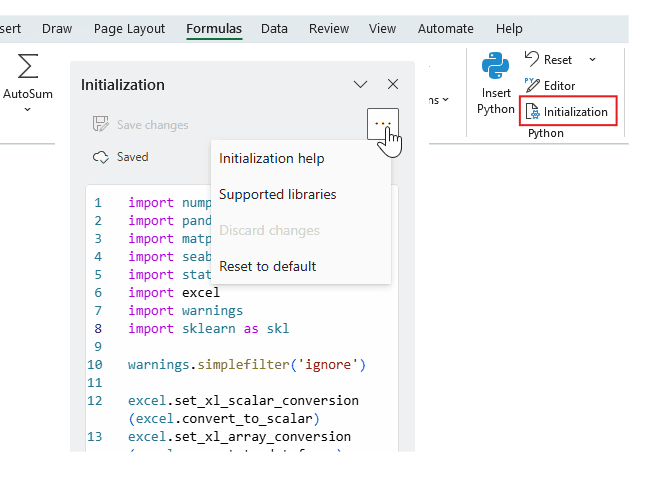
Task: Click line number 9 in editor
Action: tap(98, 347)
